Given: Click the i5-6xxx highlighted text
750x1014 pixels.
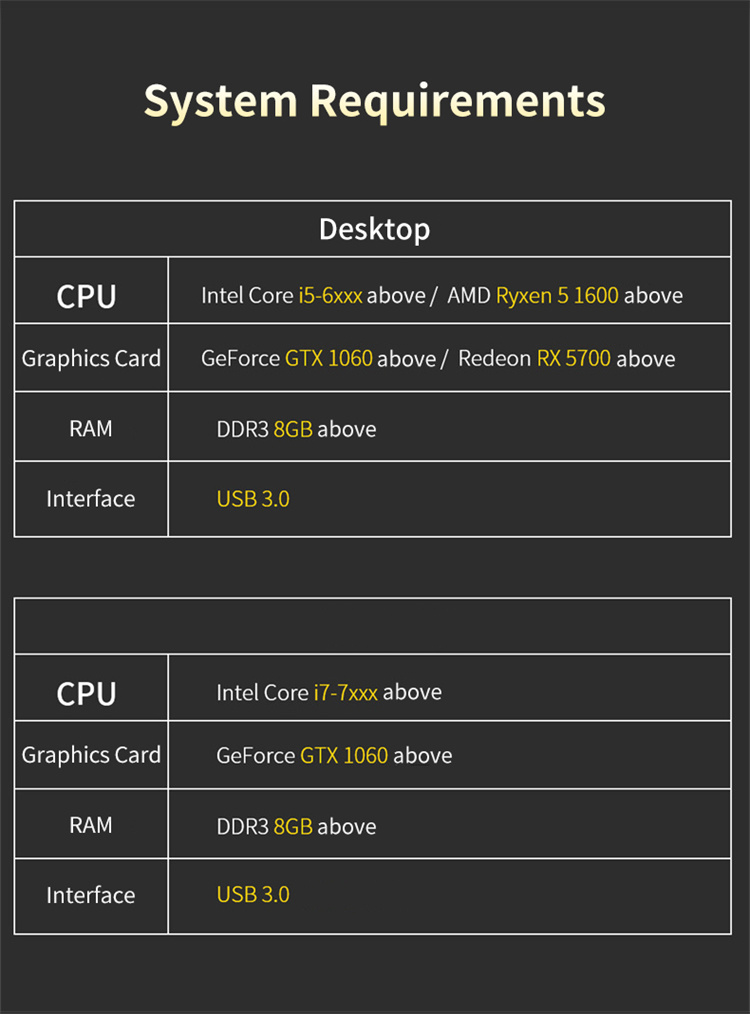Looking at the screenshot, I should (x=330, y=296).
